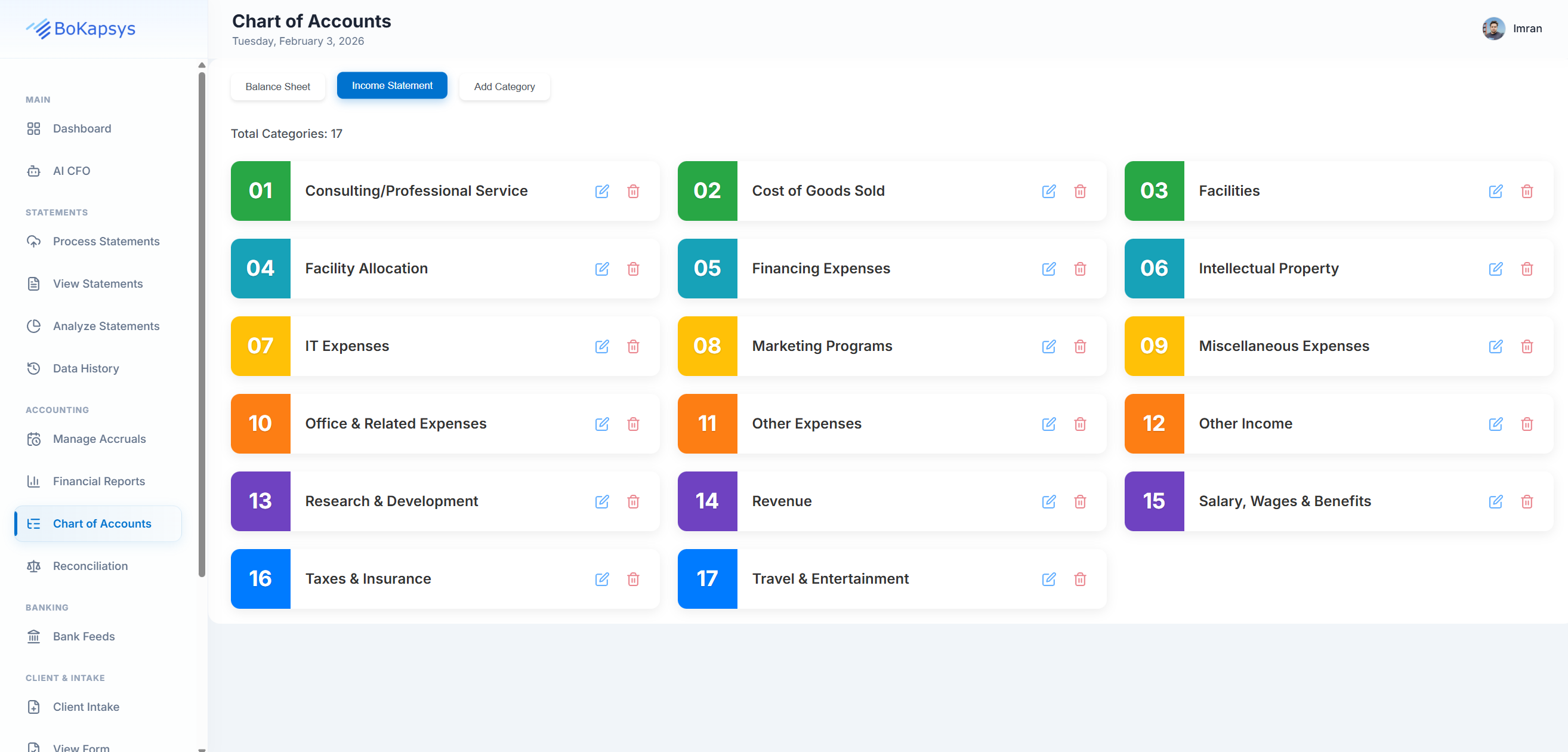Open Manage Accruals page
1568x752 pixels.
pyautogui.click(x=99, y=439)
